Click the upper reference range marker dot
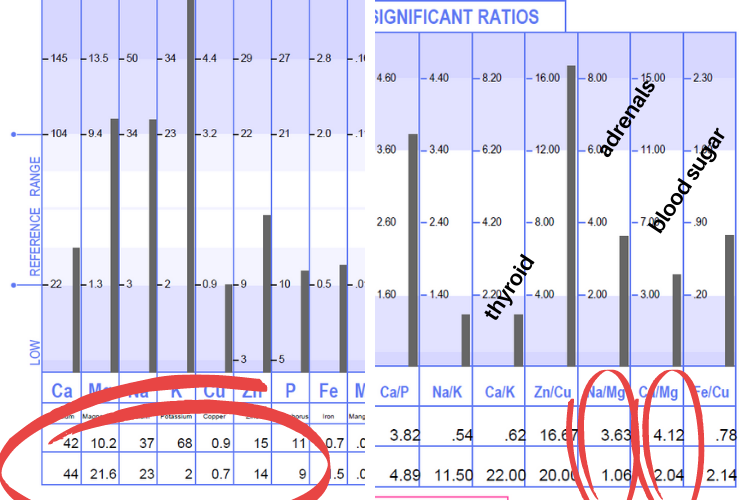Viewport: 740px width, 500px height. pyautogui.click(x=14, y=133)
